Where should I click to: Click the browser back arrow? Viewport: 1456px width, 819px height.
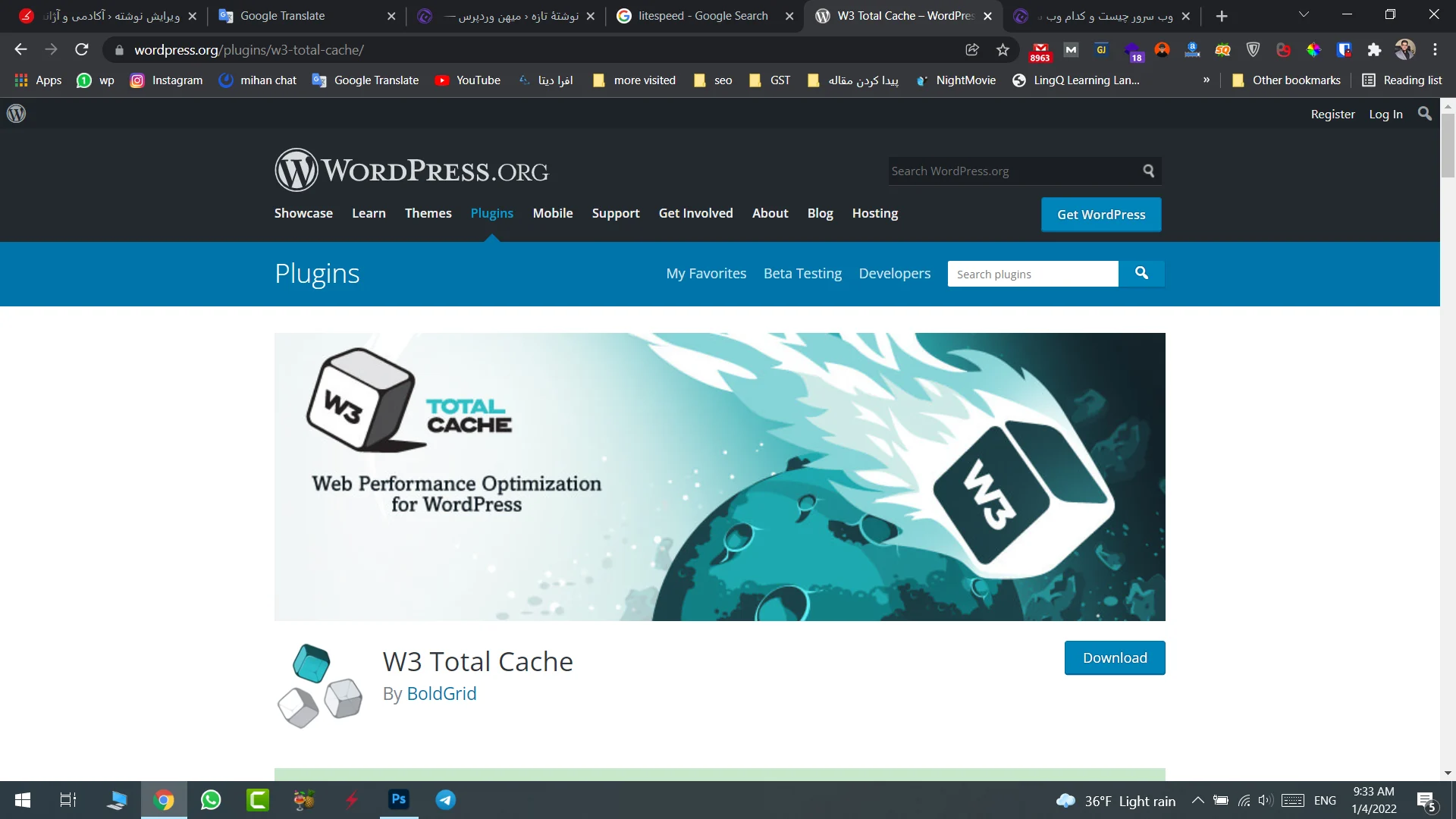click(x=20, y=49)
